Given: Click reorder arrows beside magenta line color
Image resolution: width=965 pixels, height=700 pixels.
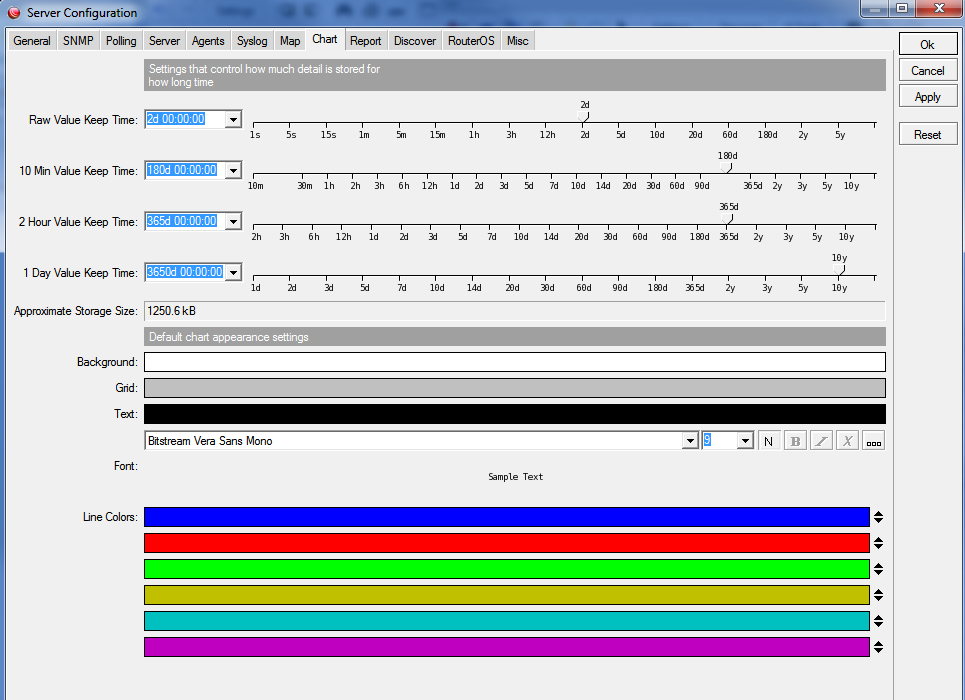Looking at the screenshot, I should [878, 646].
